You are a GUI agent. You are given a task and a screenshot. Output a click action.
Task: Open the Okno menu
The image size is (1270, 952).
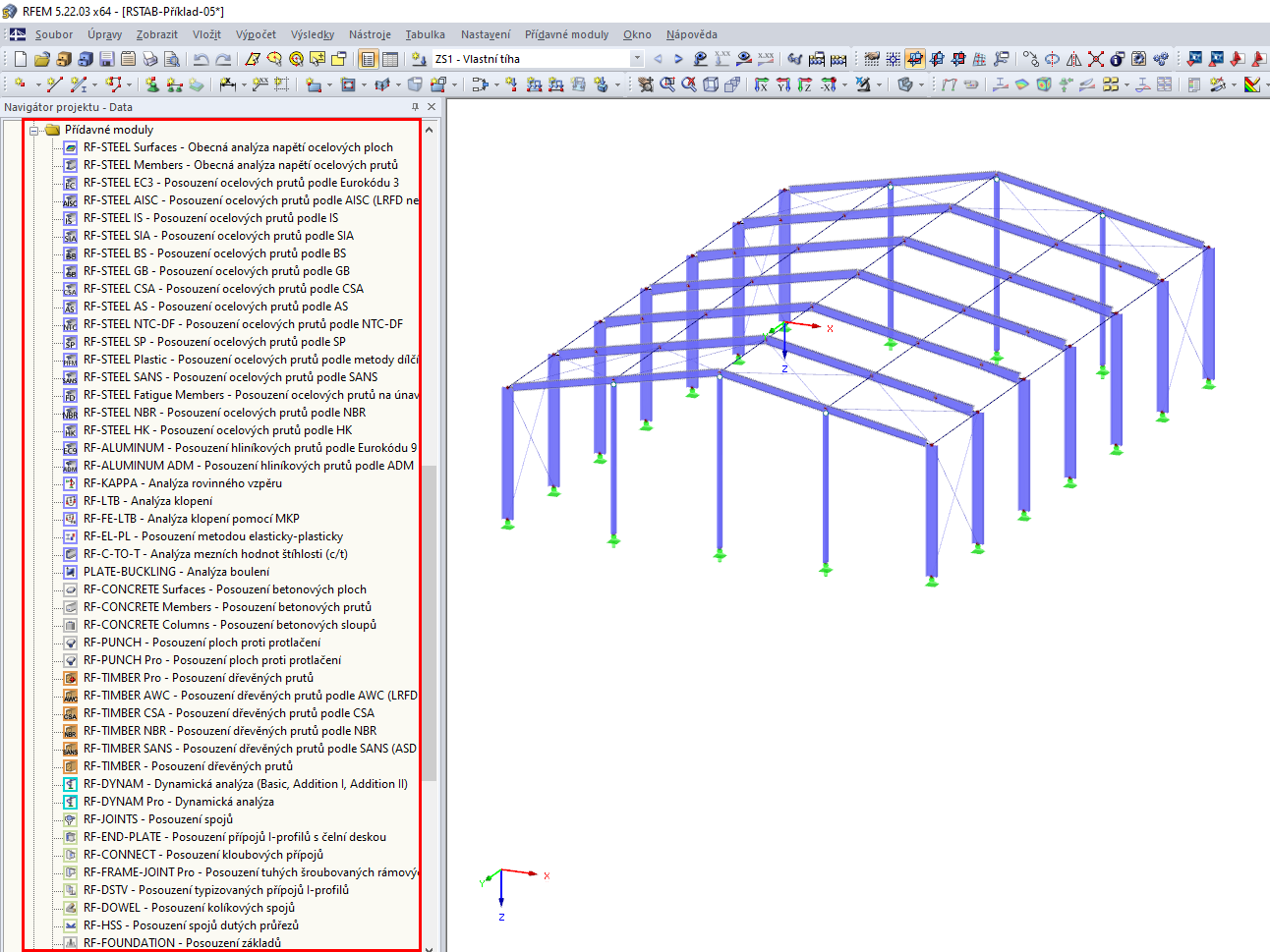[x=637, y=34]
